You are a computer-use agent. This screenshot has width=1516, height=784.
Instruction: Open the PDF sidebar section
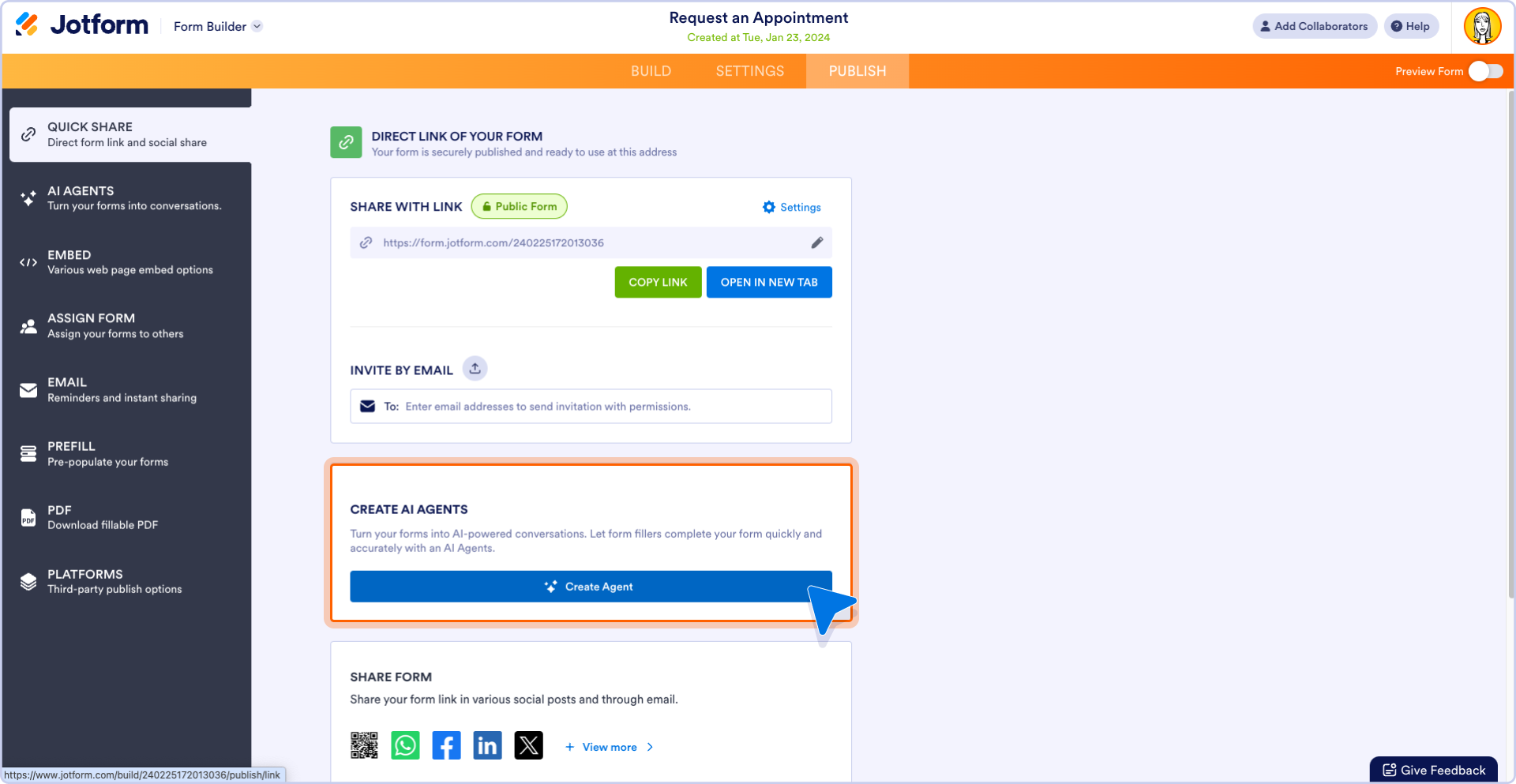click(x=126, y=518)
